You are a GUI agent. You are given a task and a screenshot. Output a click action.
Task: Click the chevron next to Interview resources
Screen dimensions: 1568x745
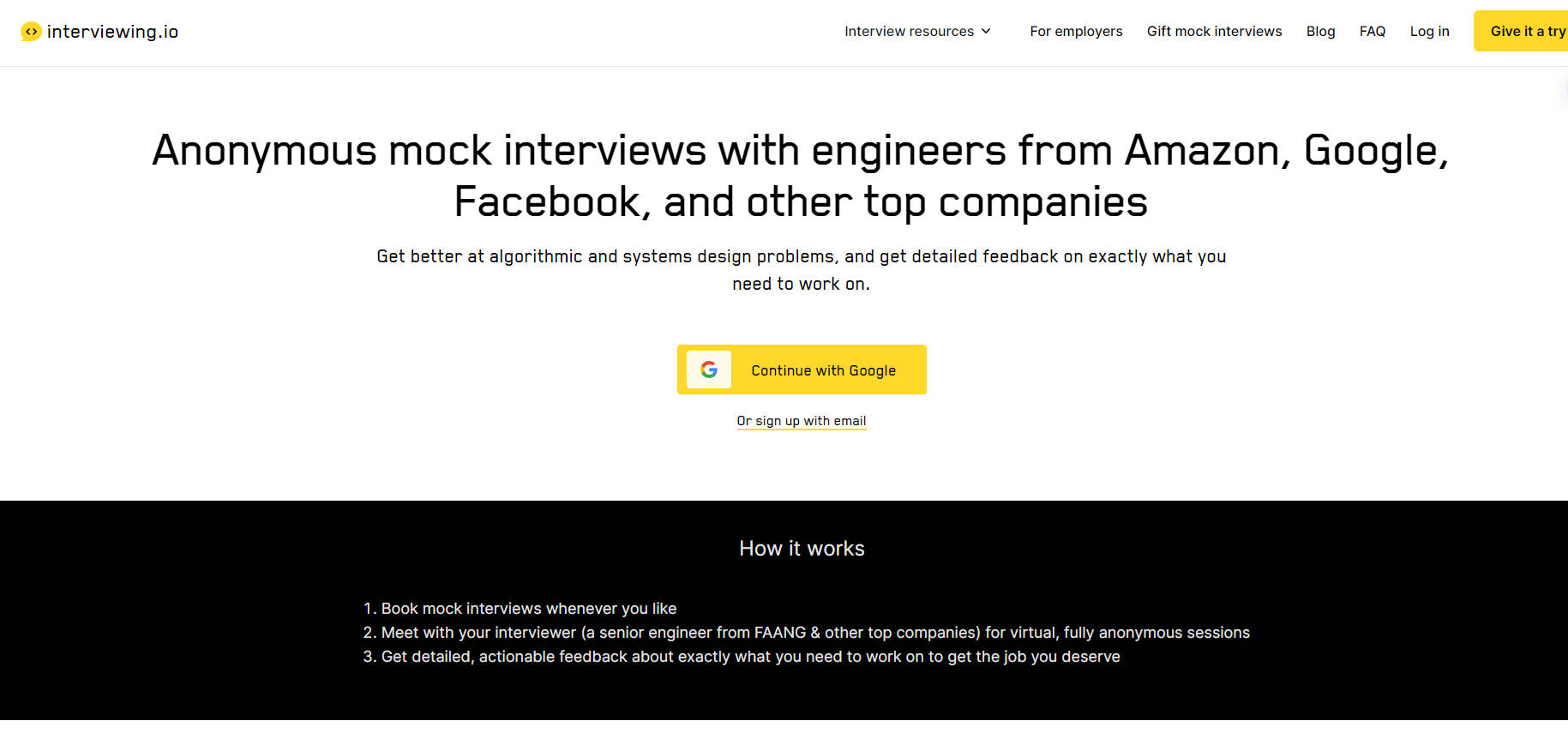click(986, 31)
